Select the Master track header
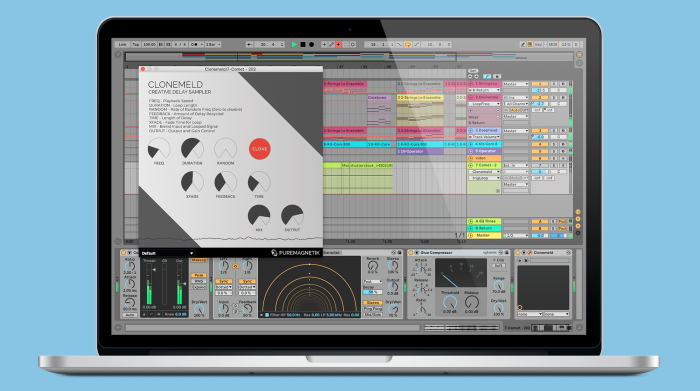The image size is (700, 391). click(485, 235)
